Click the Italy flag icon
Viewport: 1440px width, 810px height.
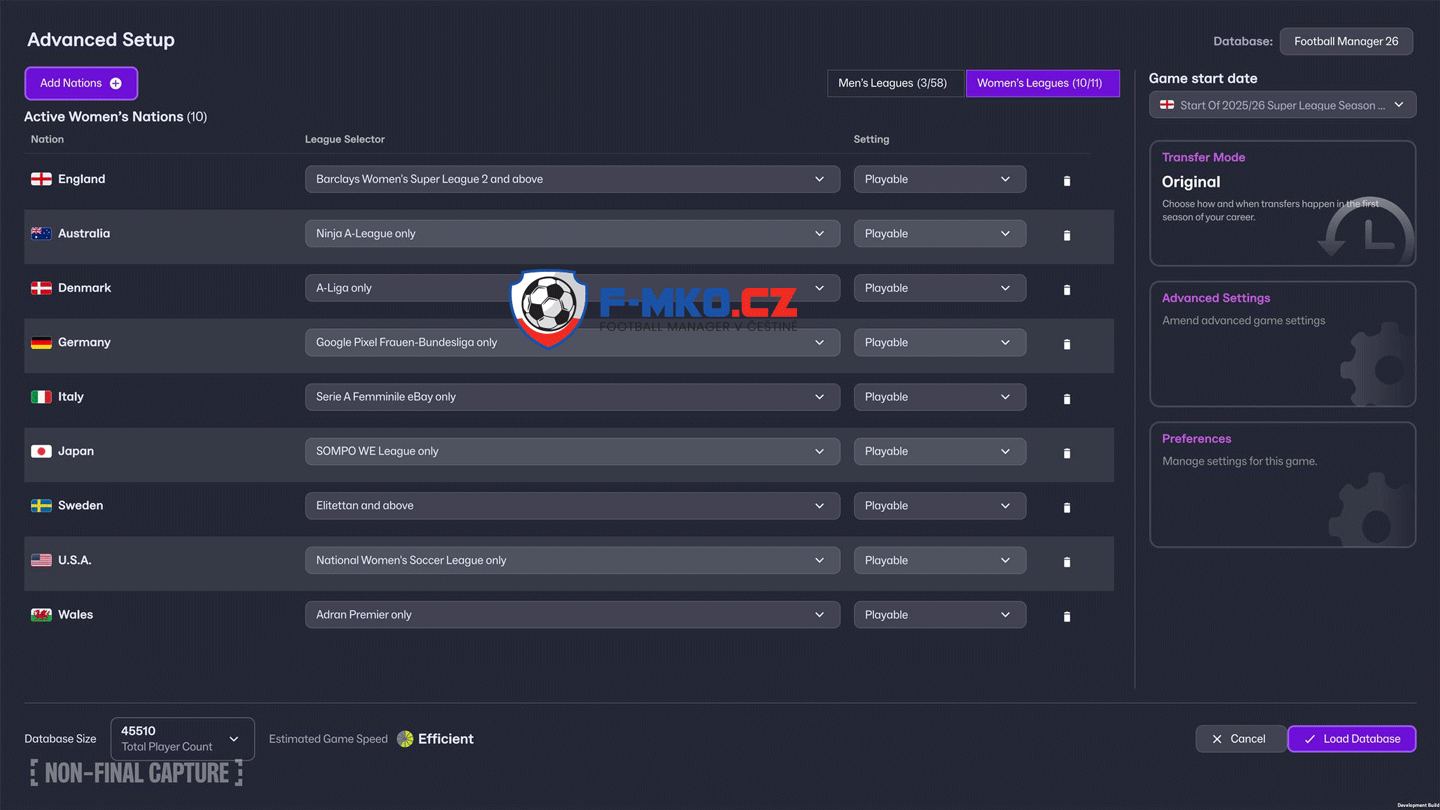pos(41,397)
